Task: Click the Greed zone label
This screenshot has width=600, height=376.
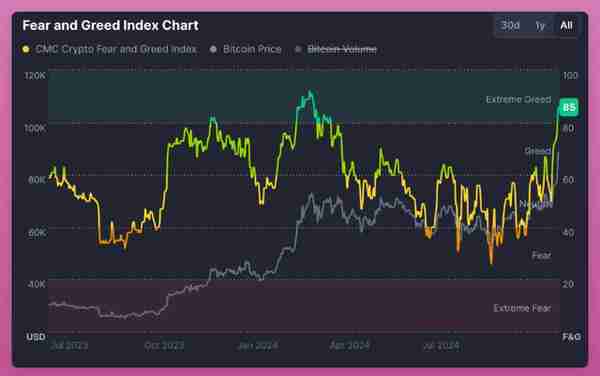Action: [x=538, y=151]
